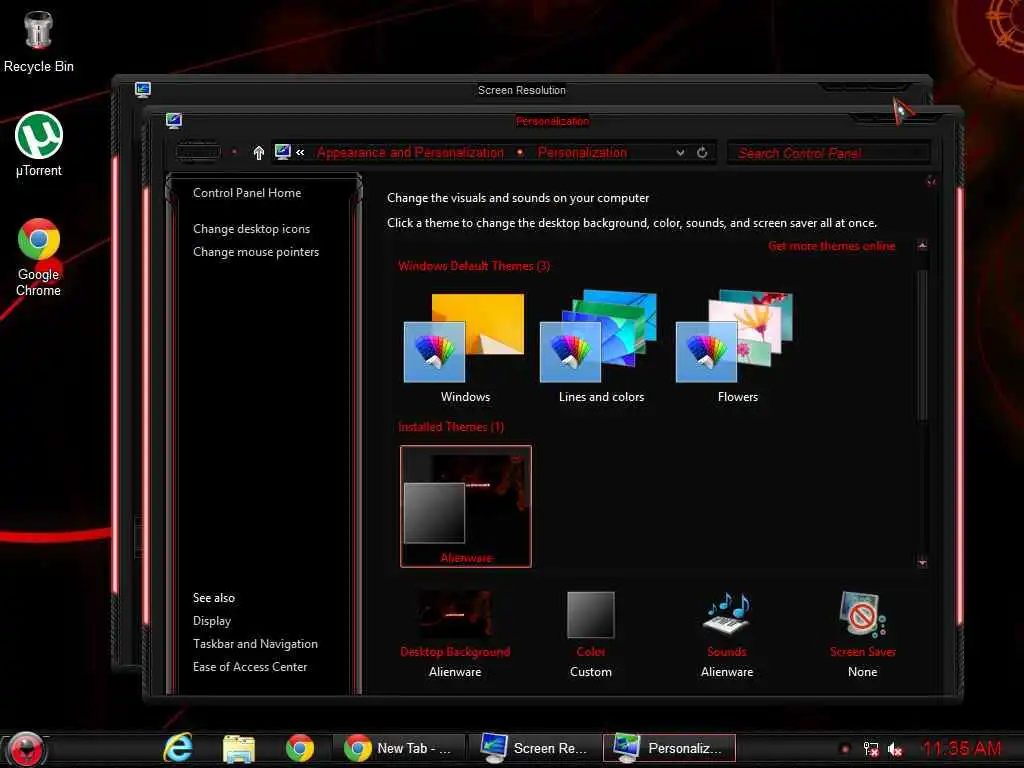Click the address bar monitor icon
The width and height of the screenshot is (1024, 768).
click(282, 152)
